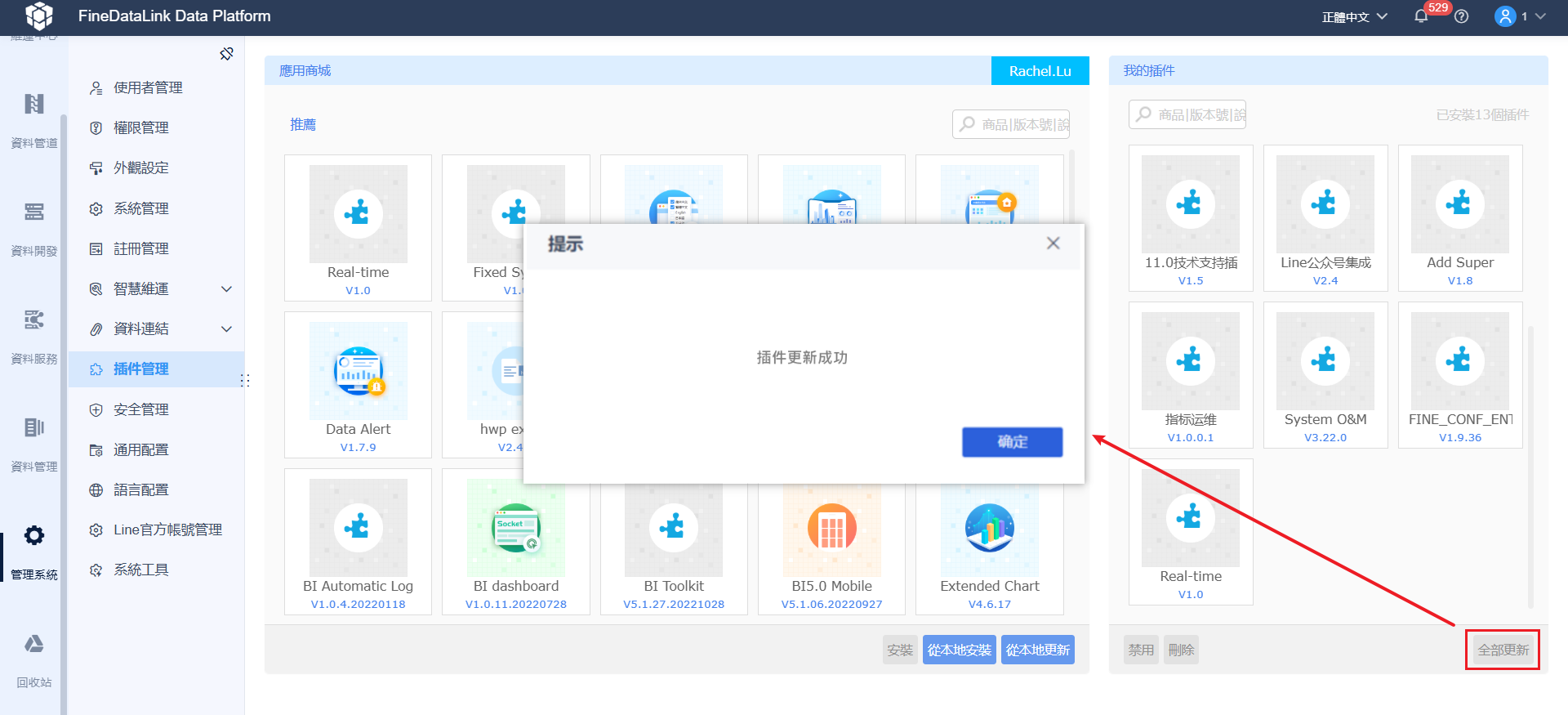Select the FINE_CONF_ENT installed plugin icon
1568x715 pixels.
pos(1460,361)
